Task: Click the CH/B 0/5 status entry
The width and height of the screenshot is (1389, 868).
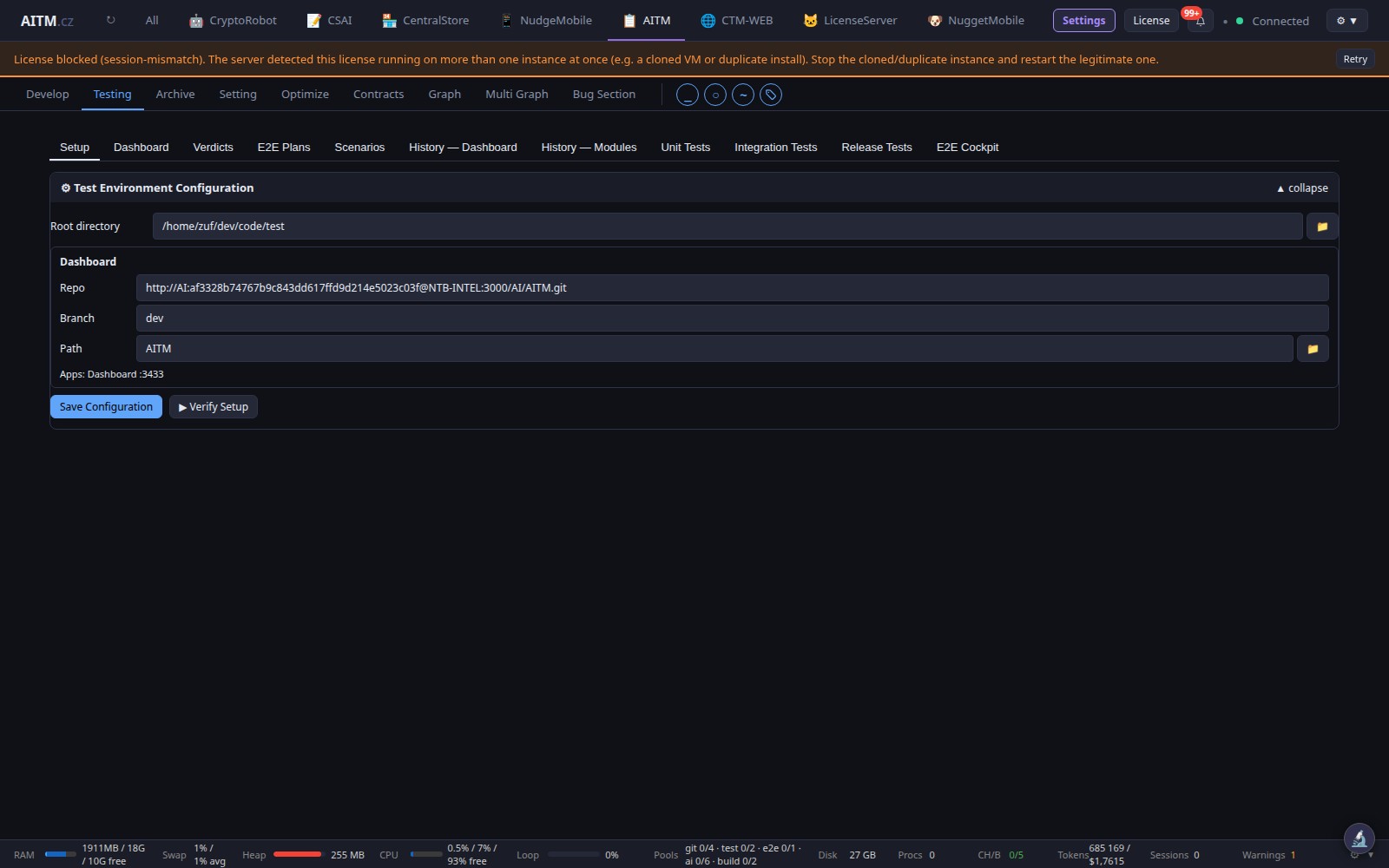Action: [x=1000, y=855]
